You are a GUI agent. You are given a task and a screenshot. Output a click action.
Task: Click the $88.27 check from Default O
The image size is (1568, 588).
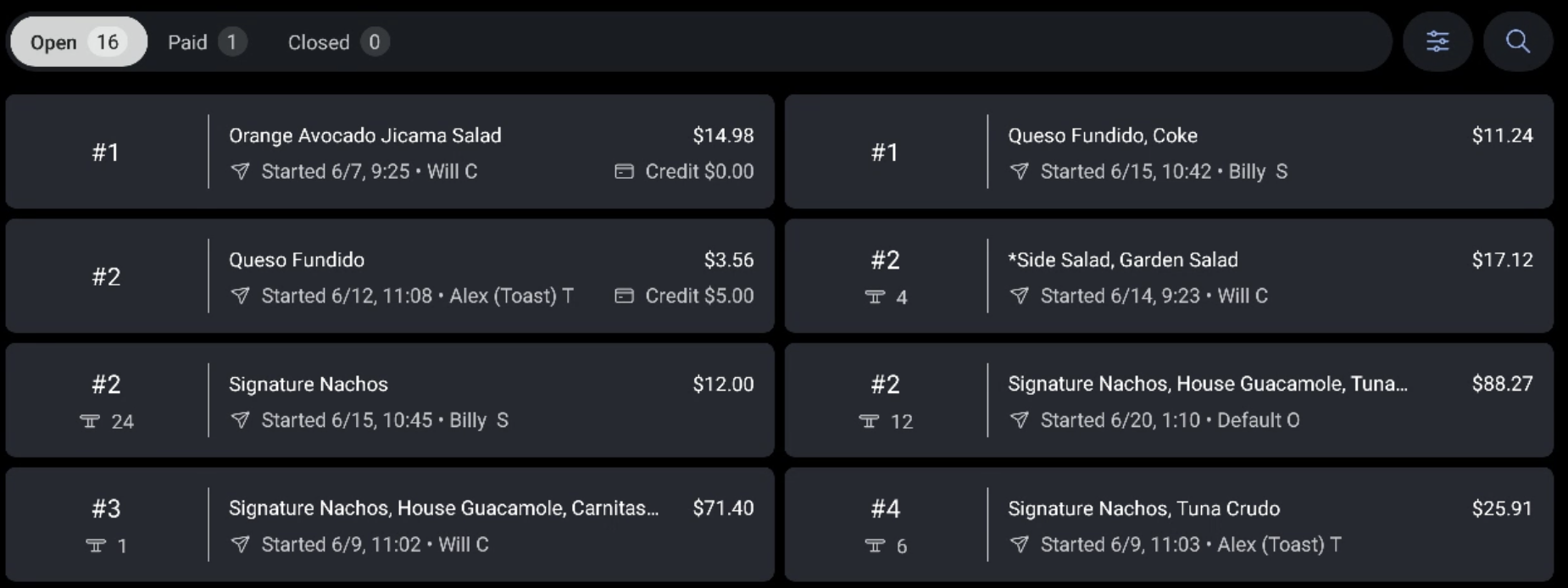click(1170, 400)
